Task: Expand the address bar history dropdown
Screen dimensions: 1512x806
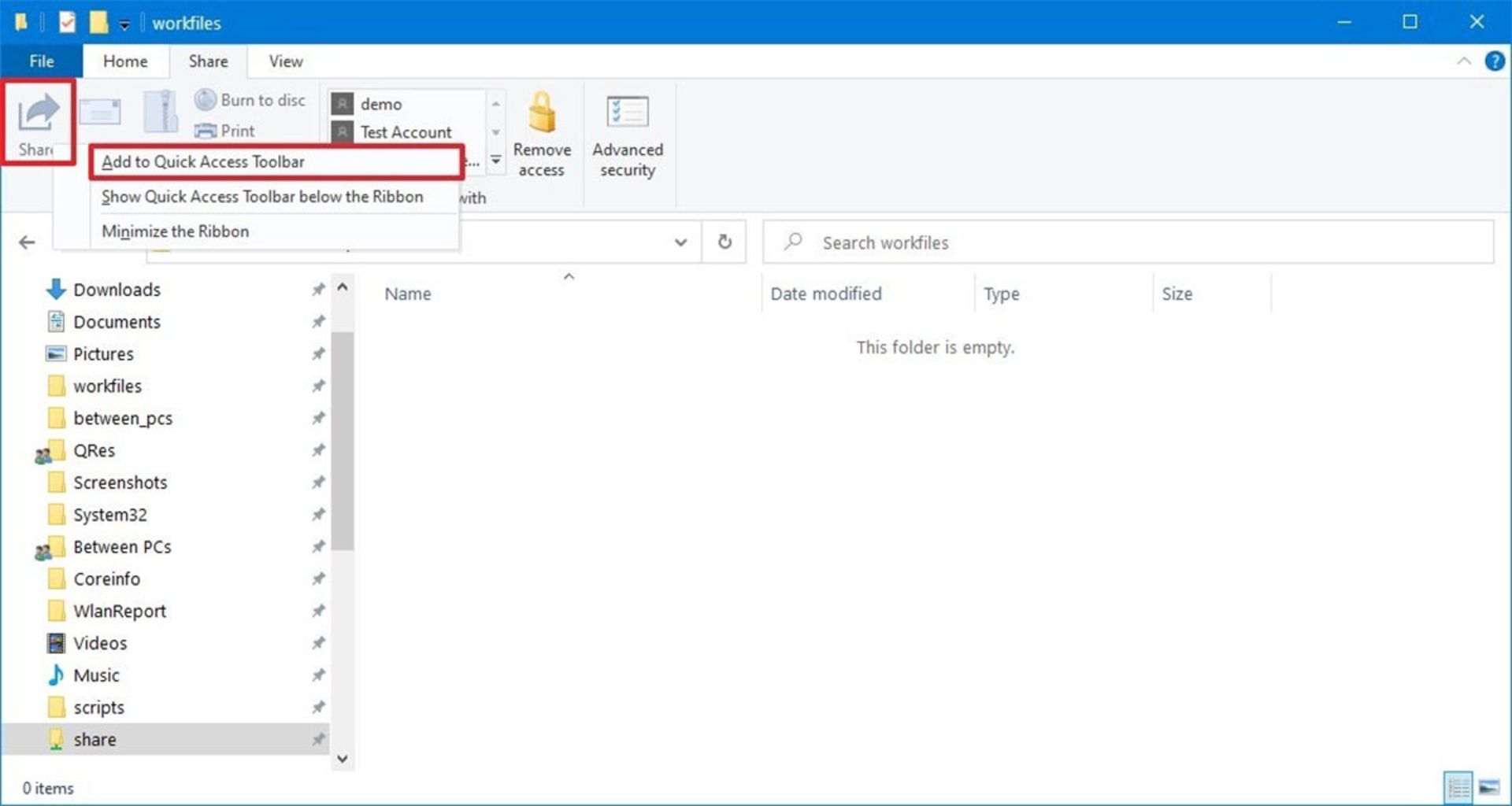Action: [x=680, y=242]
